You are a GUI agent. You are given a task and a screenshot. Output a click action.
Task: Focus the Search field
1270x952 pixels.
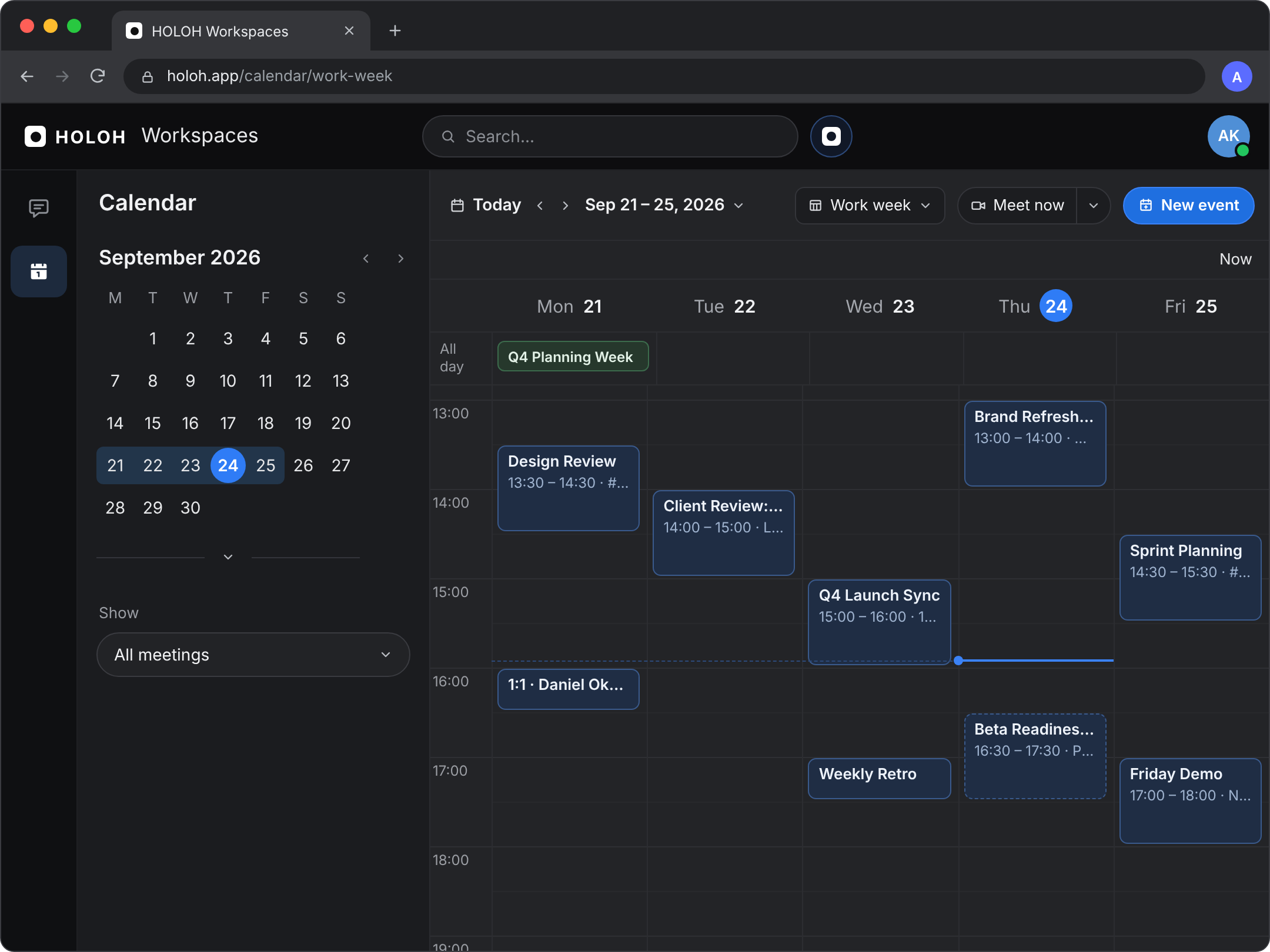pyautogui.click(x=610, y=136)
